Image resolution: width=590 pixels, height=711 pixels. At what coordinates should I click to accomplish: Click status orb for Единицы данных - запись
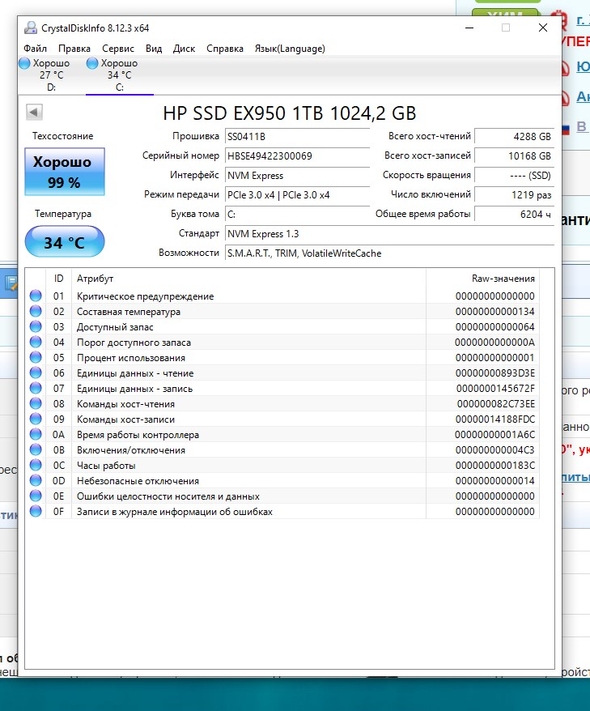[x=35, y=389]
